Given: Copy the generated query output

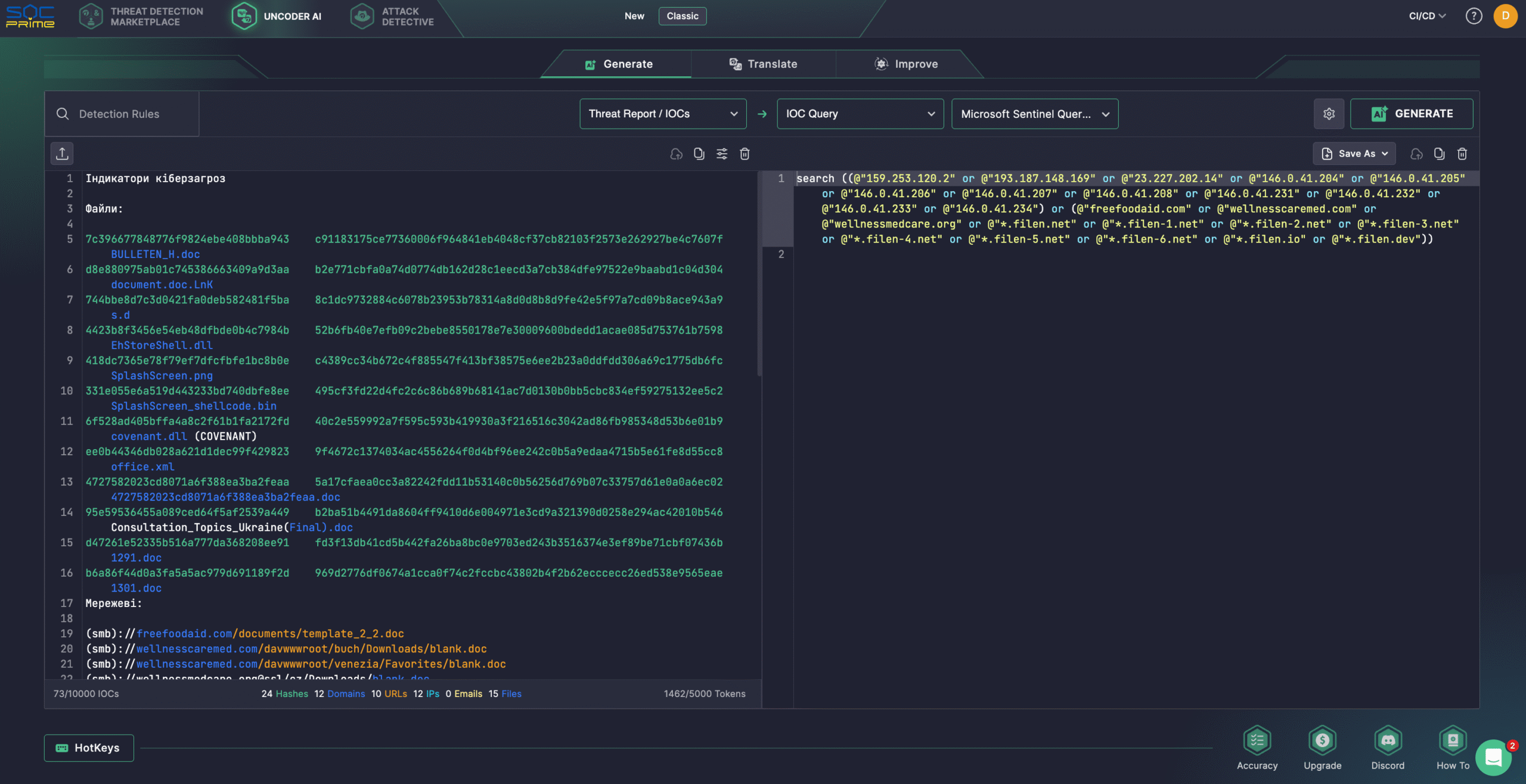Looking at the screenshot, I should (1439, 154).
